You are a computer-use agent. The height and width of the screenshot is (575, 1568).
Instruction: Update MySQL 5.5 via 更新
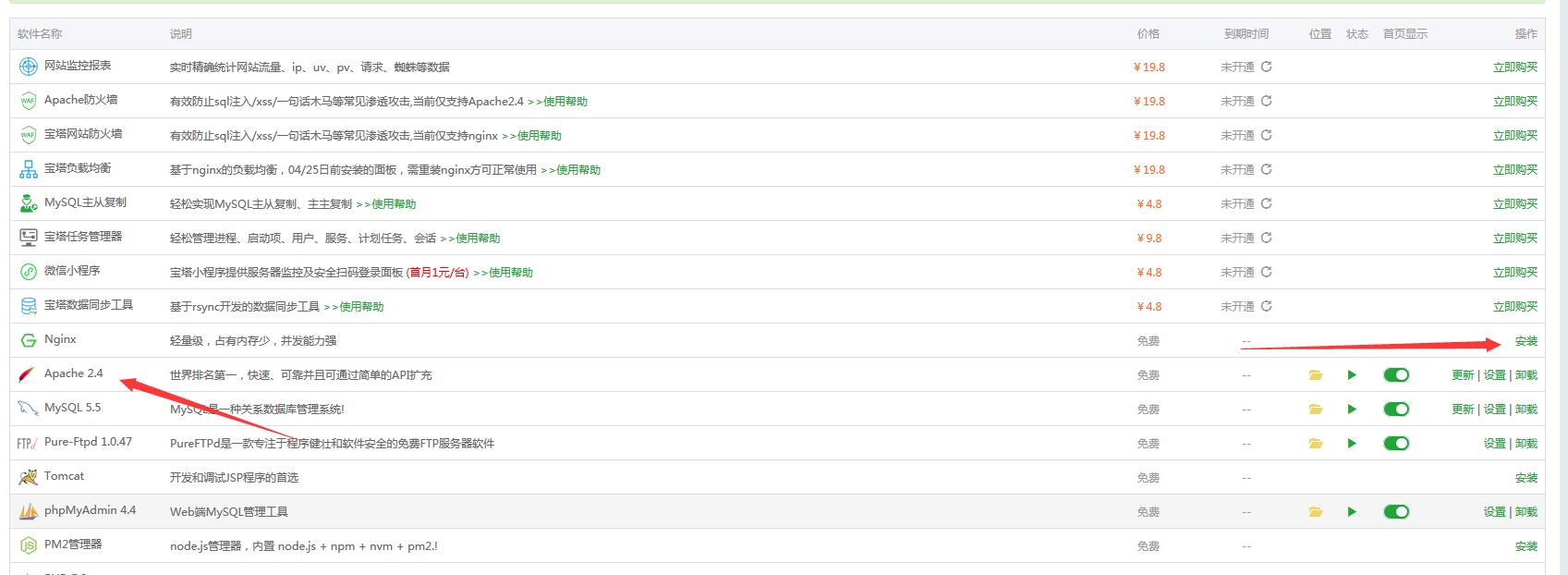click(x=1463, y=410)
